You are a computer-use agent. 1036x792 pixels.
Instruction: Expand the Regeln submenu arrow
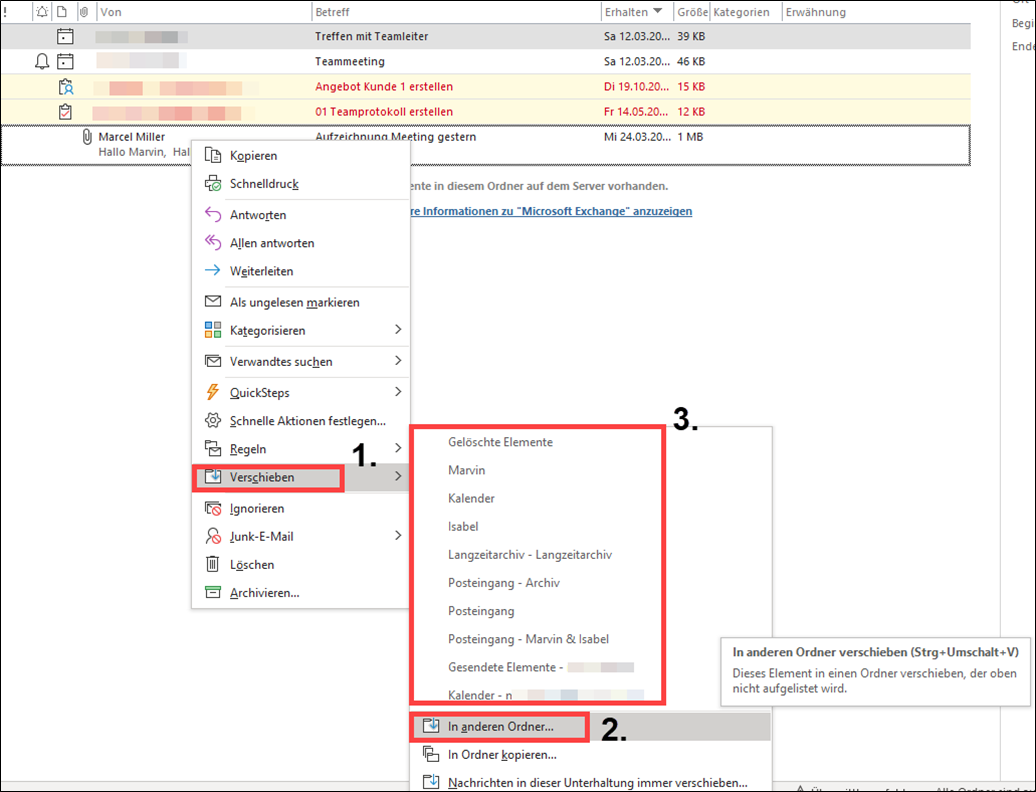[398, 448]
